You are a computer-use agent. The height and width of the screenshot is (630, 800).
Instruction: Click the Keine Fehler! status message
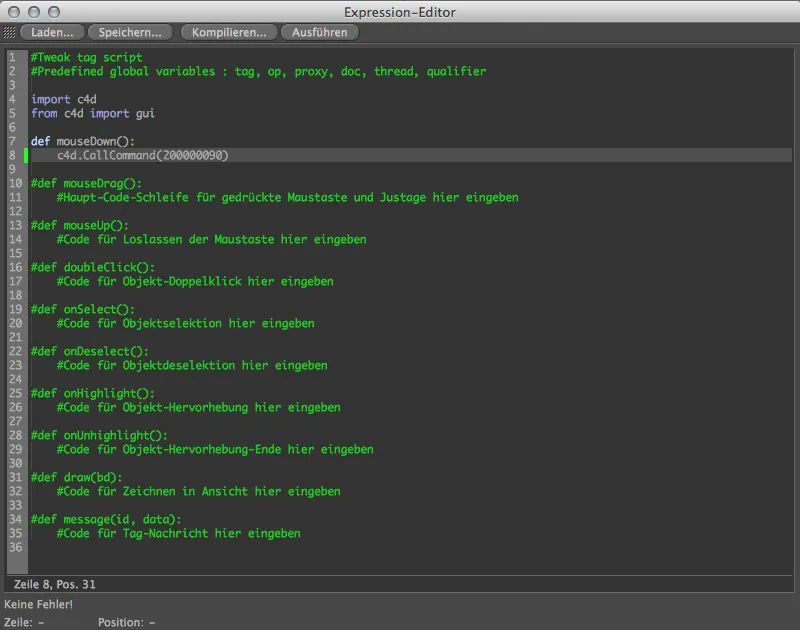tap(38, 604)
